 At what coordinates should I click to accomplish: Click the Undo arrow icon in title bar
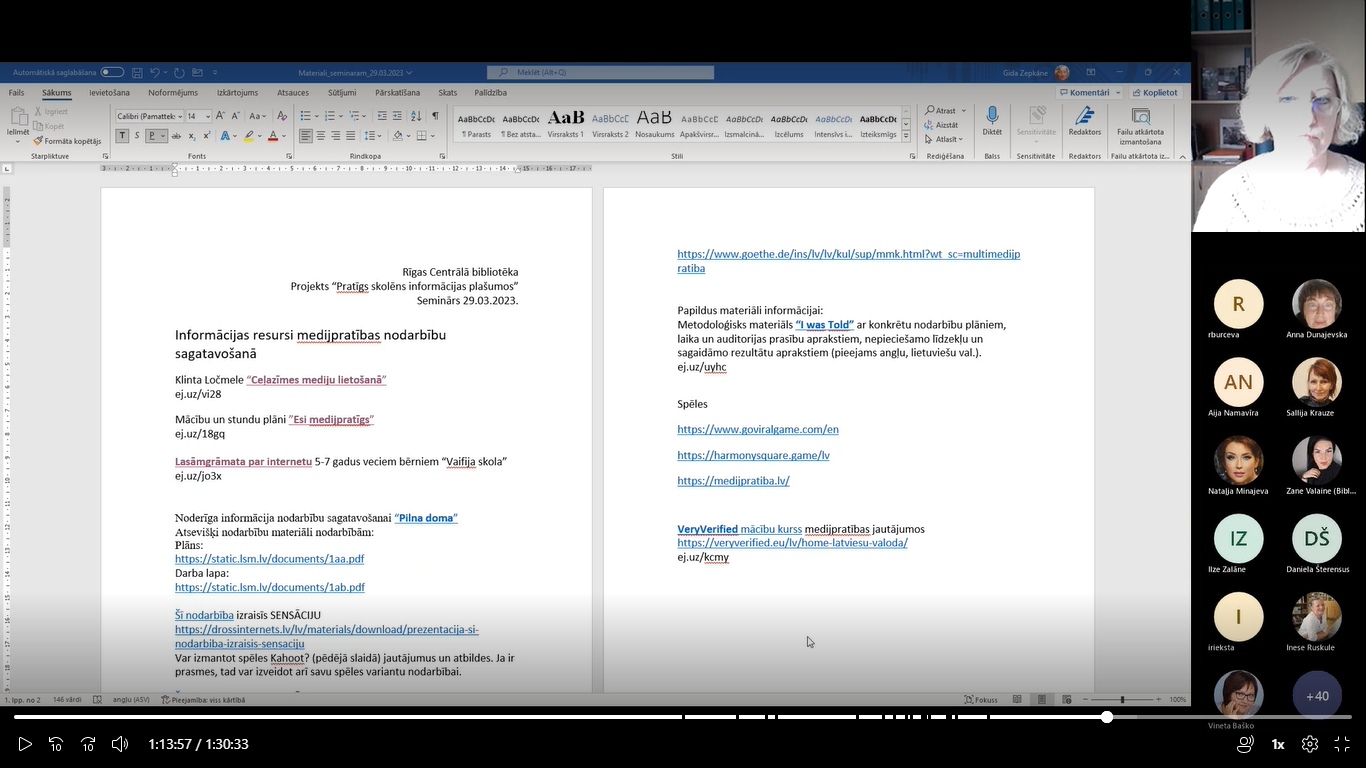coord(155,73)
